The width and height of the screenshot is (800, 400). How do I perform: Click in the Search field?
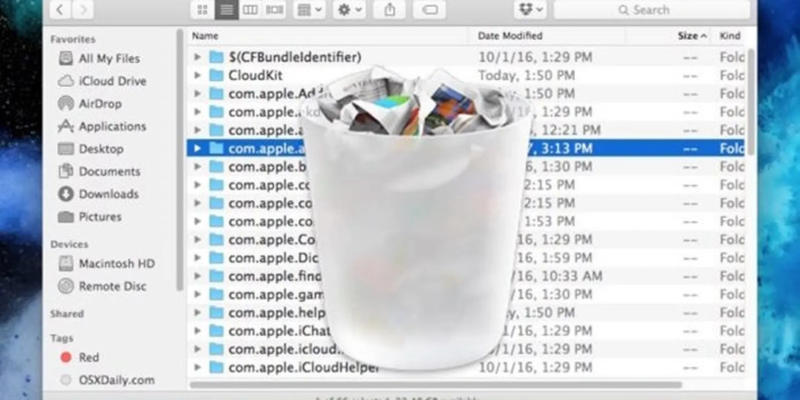pyautogui.click(x=652, y=10)
